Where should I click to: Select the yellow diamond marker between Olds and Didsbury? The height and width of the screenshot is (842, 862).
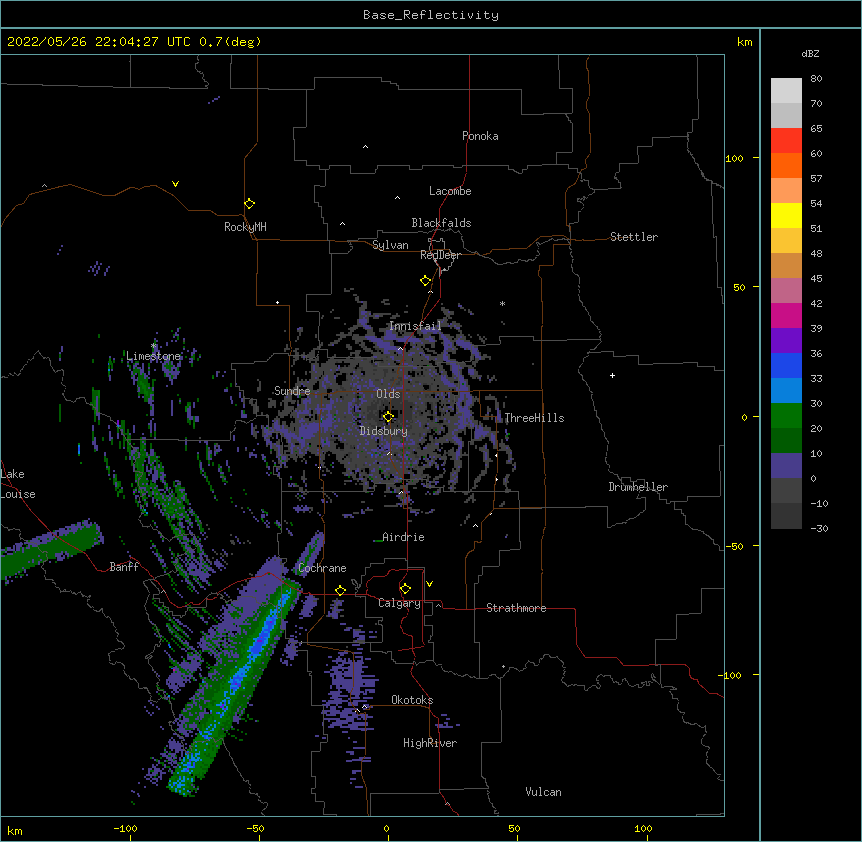pyautogui.click(x=388, y=416)
